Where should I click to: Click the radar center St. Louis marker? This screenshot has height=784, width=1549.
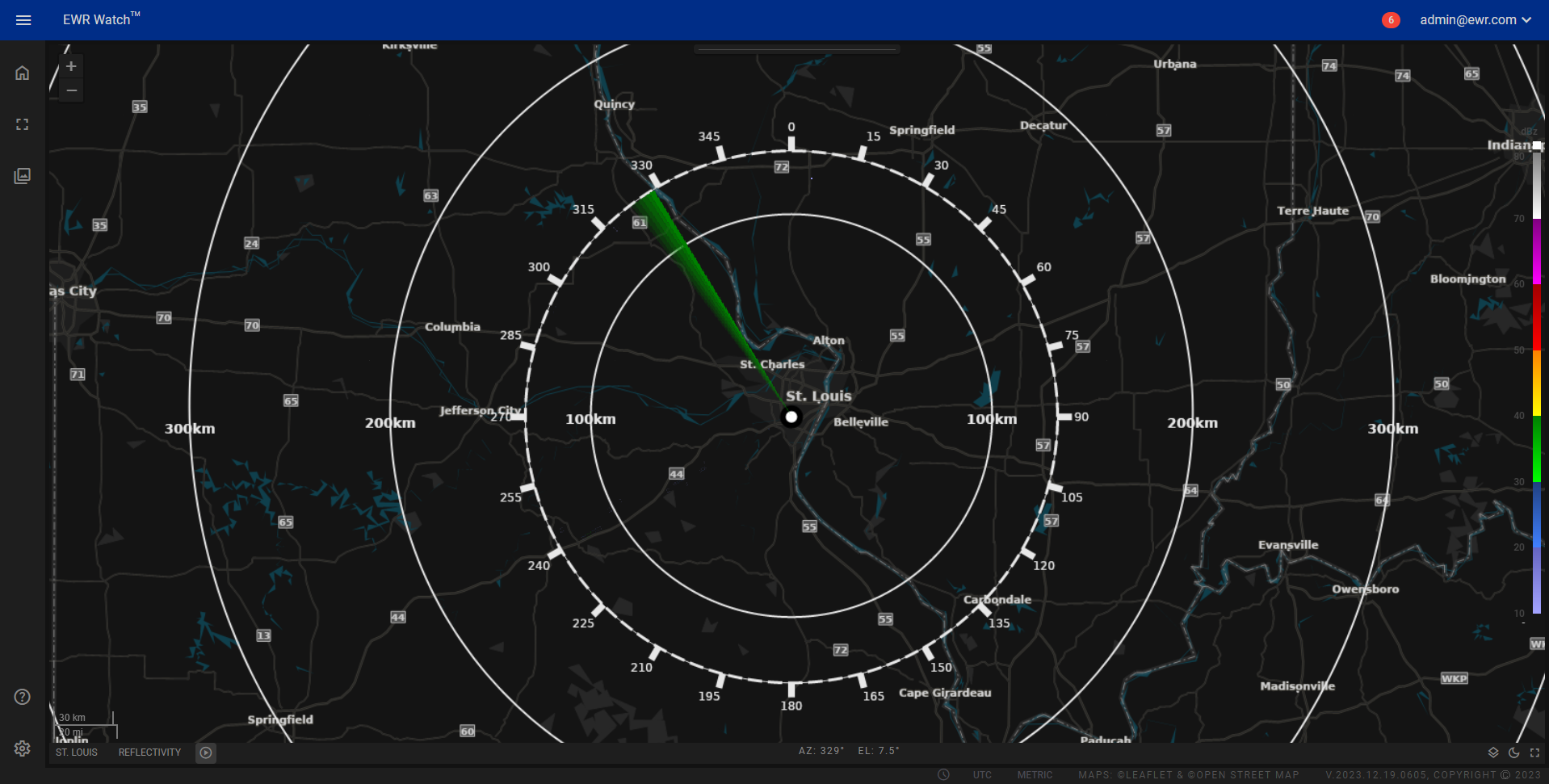[x=791, y=417]
